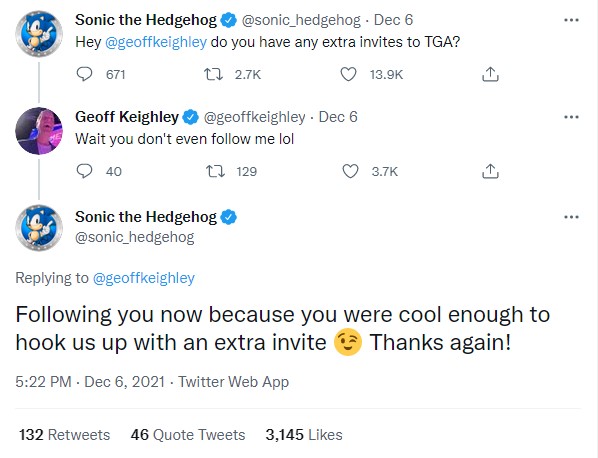
Task: Open more options menu on Sonic's first tweet
Action: 571,20
